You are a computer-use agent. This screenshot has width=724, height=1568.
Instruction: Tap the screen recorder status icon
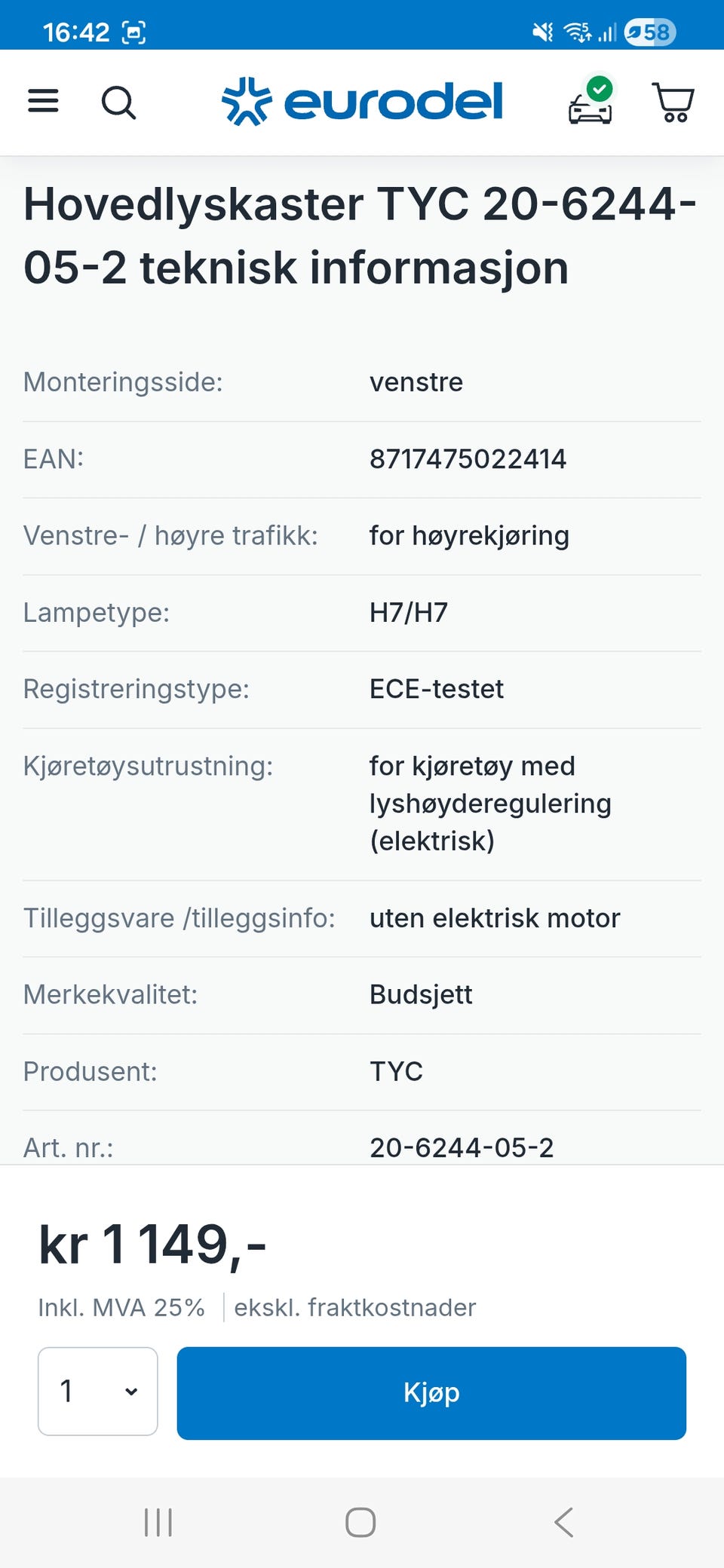click(x=134, y=32)
